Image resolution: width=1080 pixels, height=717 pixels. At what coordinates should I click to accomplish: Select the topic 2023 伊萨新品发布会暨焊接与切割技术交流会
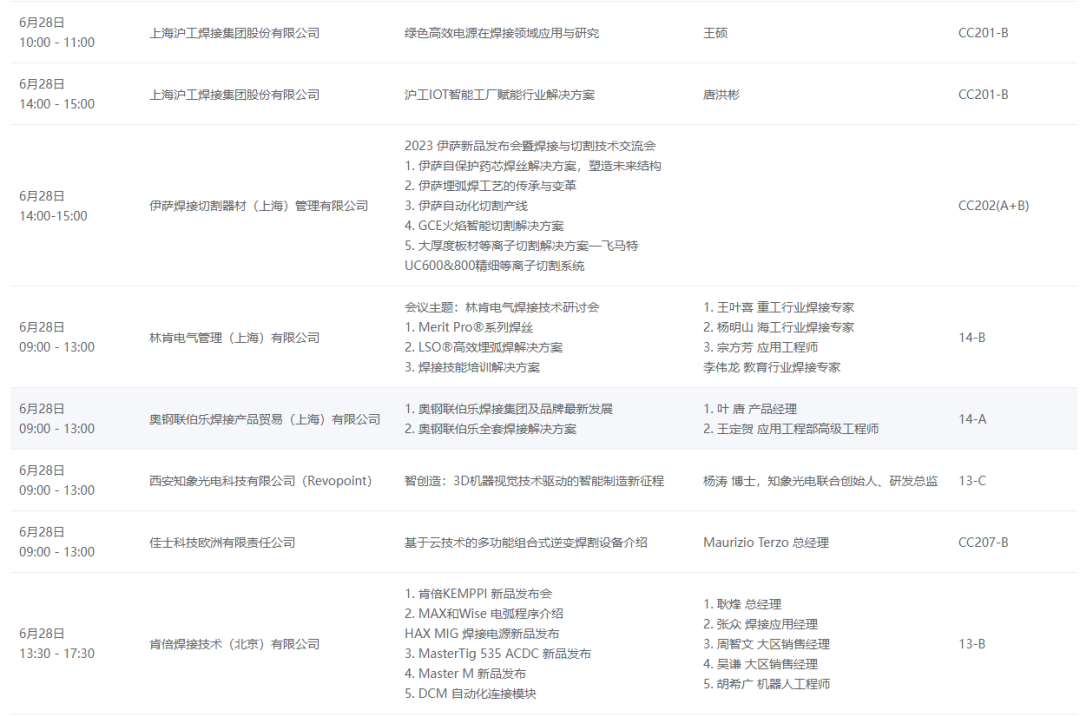[531, 145]
